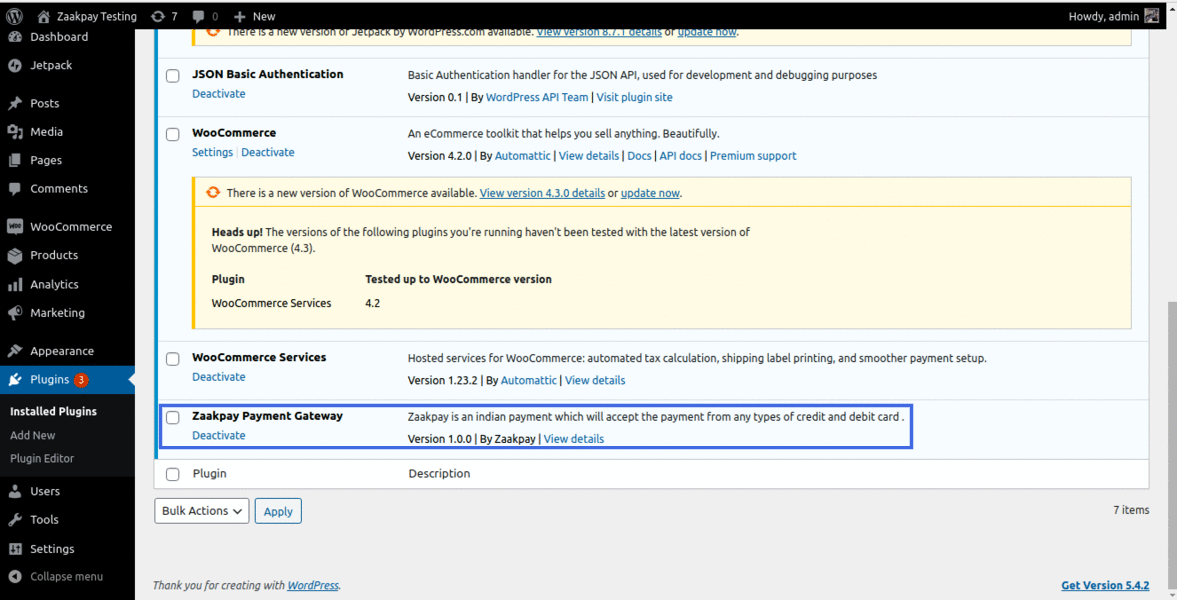The image size is (1177, 600).
Task: Click Howdy, admin account text
Action: (1103, 16)
